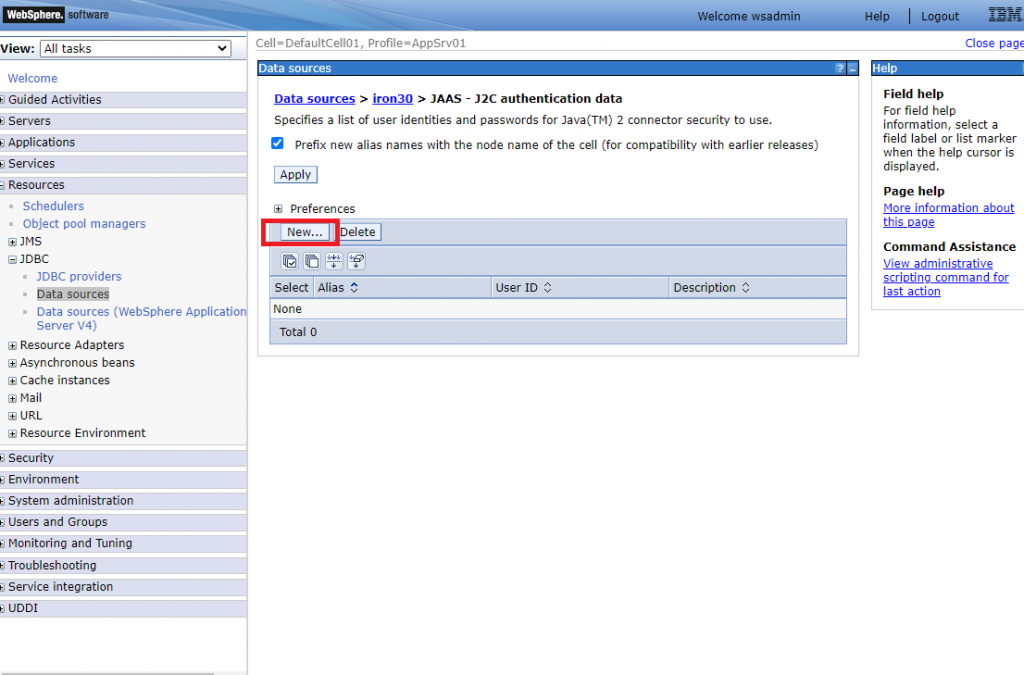Open JDBC providers link
Image resolution: width=1024 pixels, height=675 pixels.
tap(79, 276)
